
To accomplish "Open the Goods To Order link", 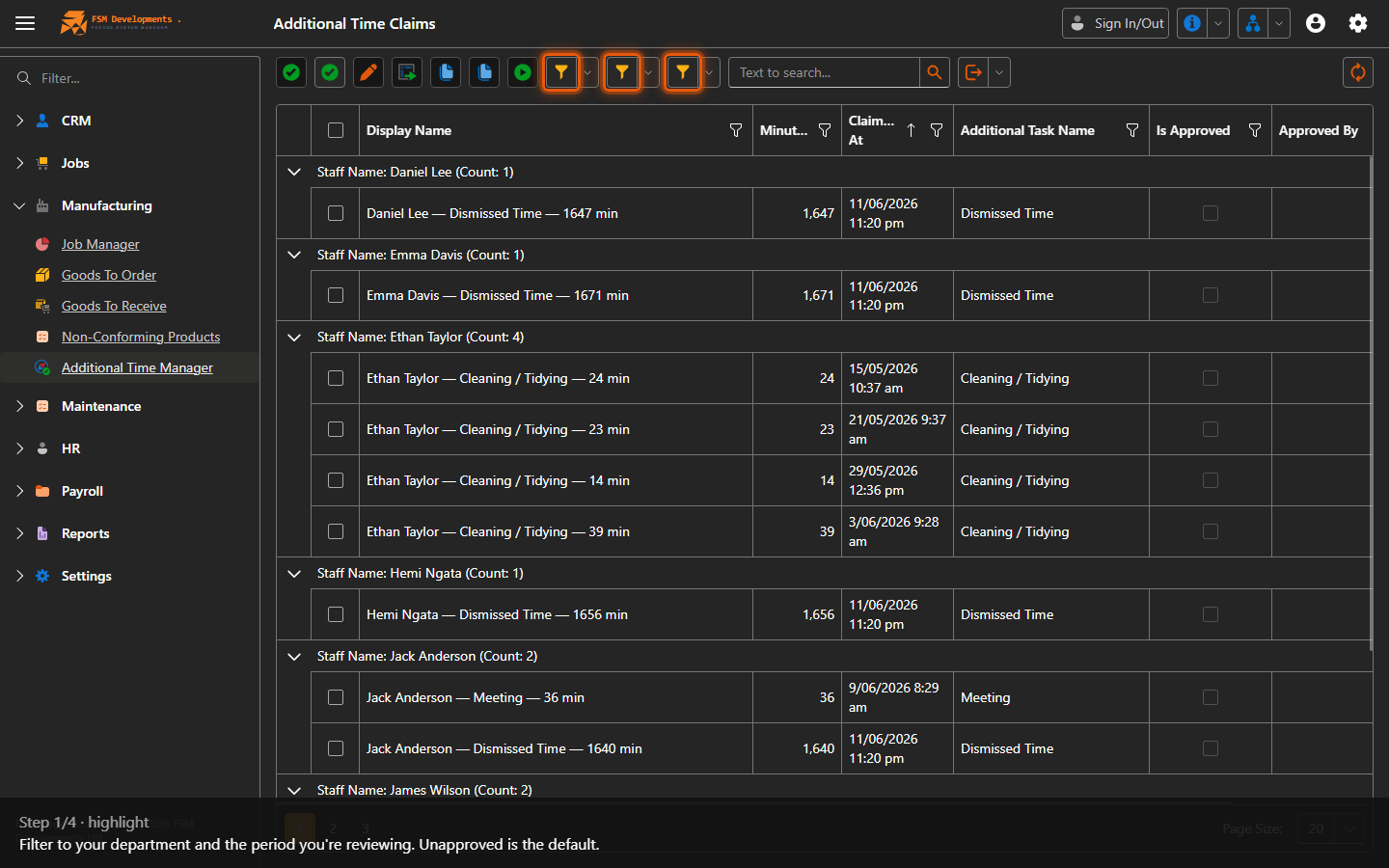I will [x=109, y=275].
